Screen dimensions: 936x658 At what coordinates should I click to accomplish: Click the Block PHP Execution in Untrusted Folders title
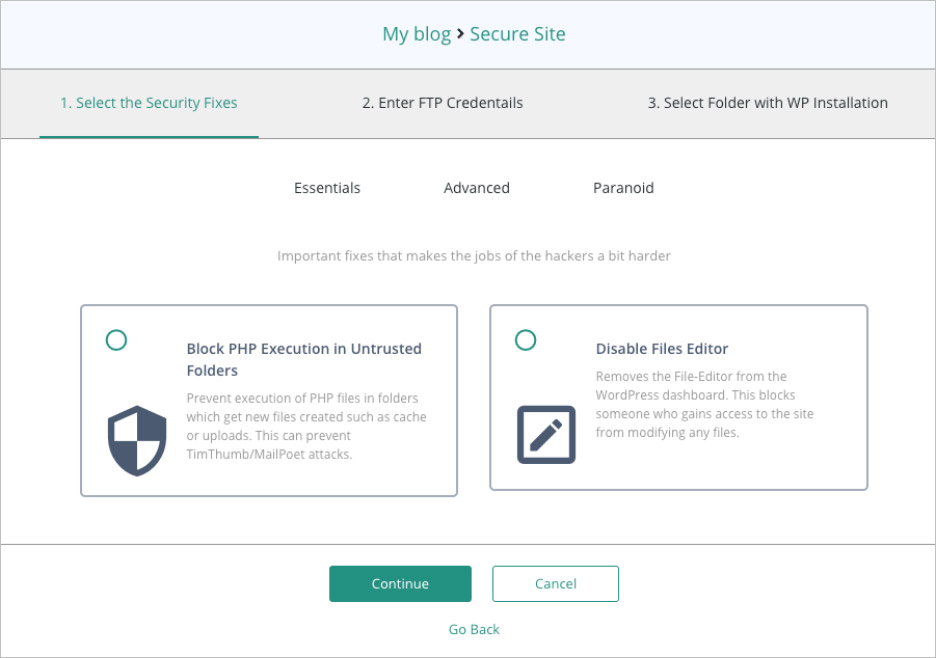[x=304, y=359]
